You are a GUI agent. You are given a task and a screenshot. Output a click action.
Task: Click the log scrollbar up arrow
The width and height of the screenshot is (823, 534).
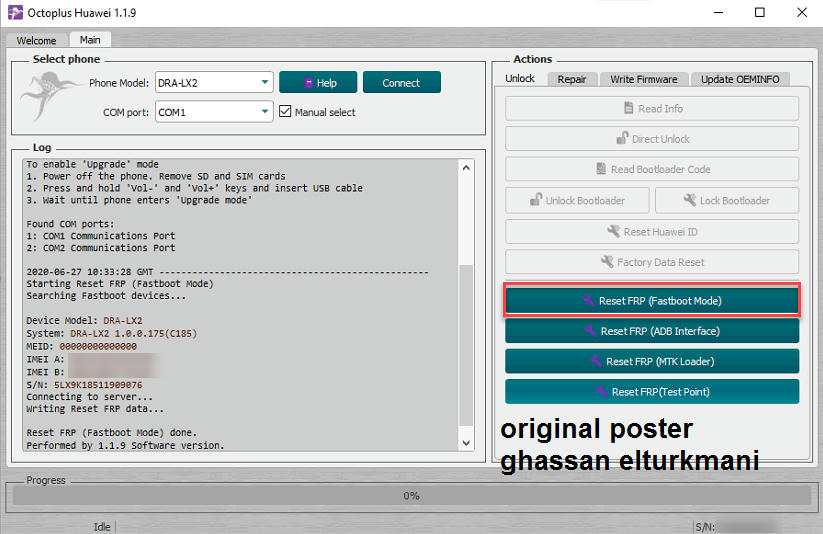pos(466,168)
